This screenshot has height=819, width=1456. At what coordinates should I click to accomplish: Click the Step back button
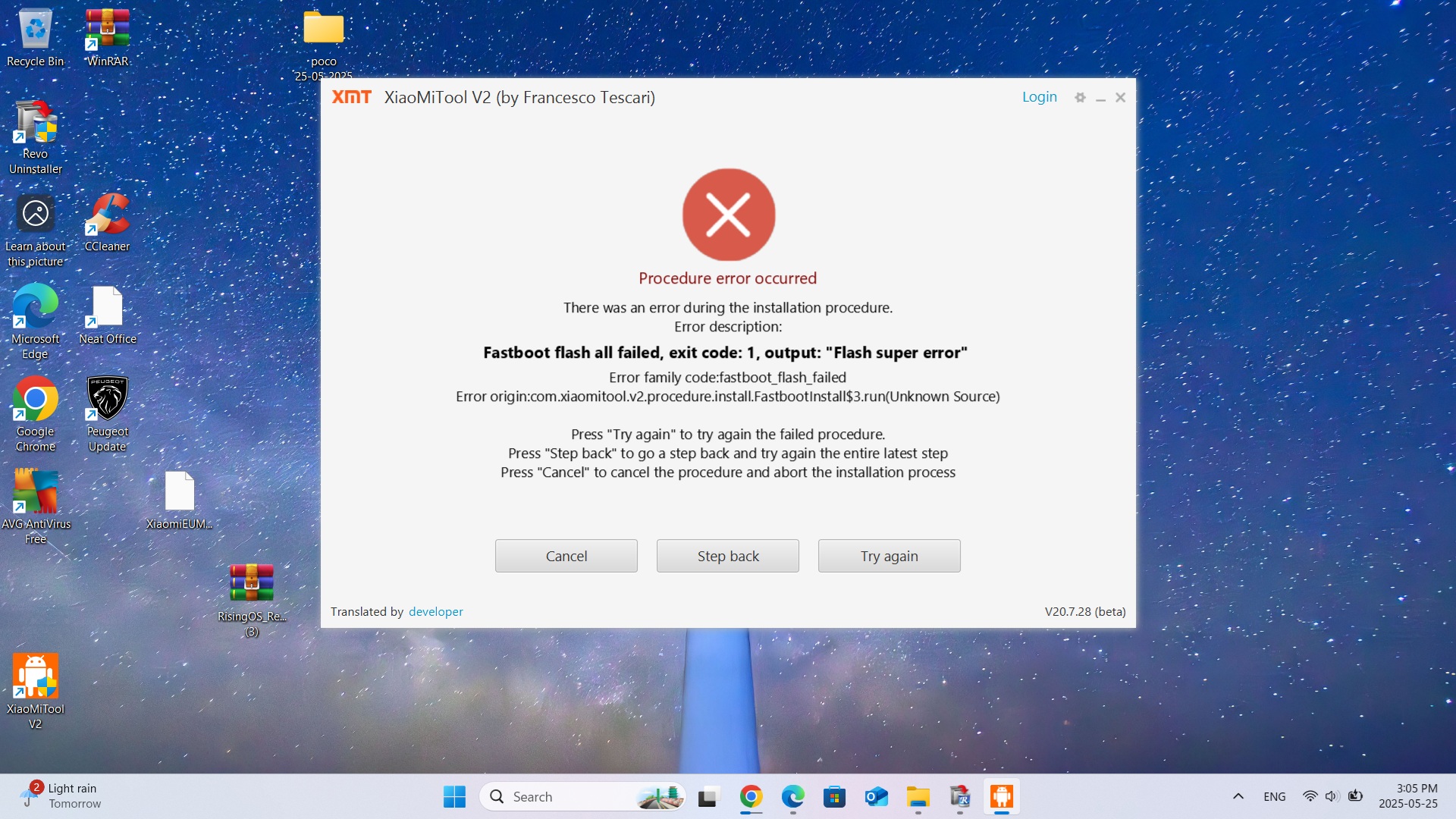pyautogui.click(x=727, y=556)
